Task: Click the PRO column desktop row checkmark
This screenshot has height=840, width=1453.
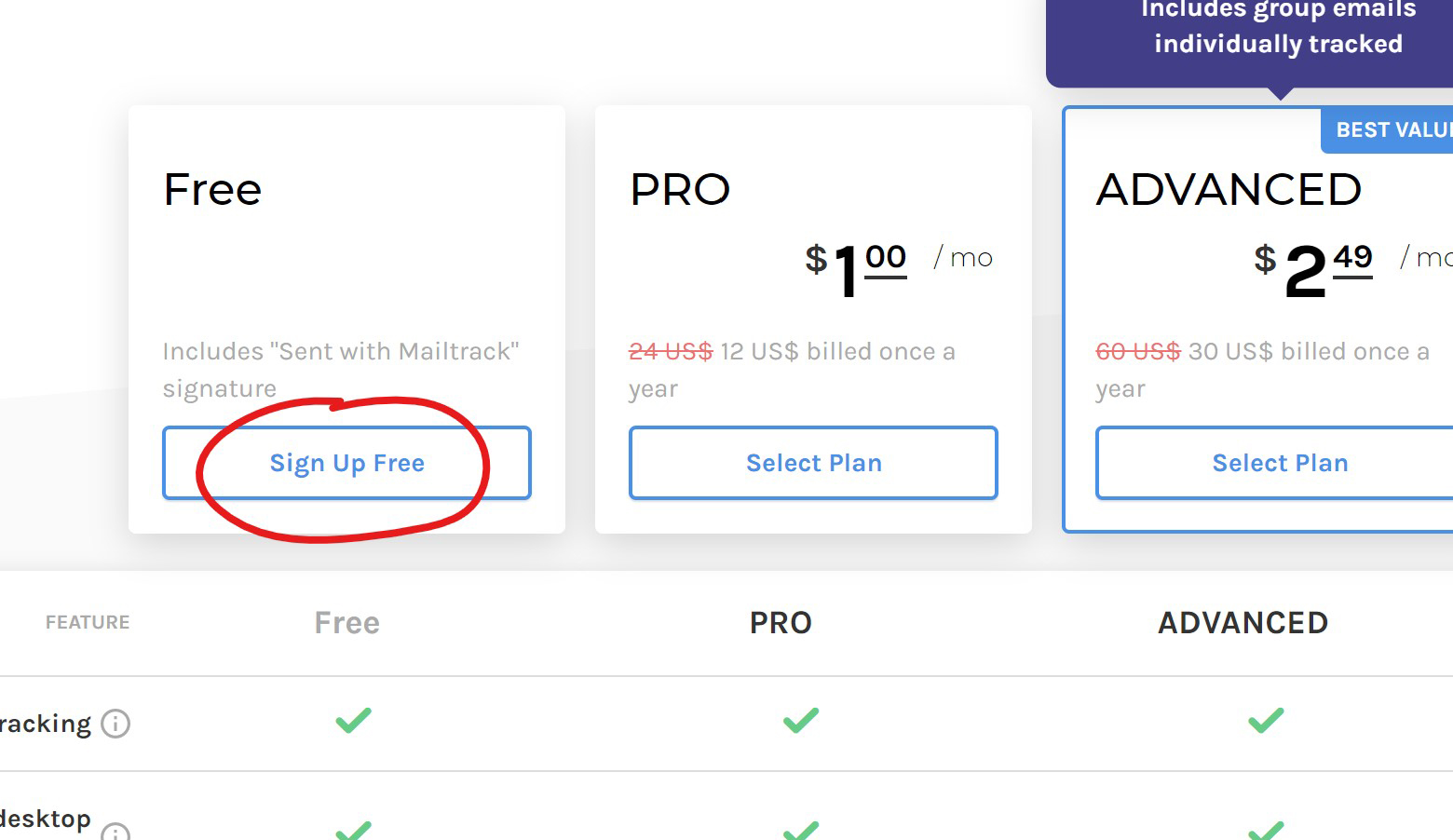Action: [x=800, y=829]
